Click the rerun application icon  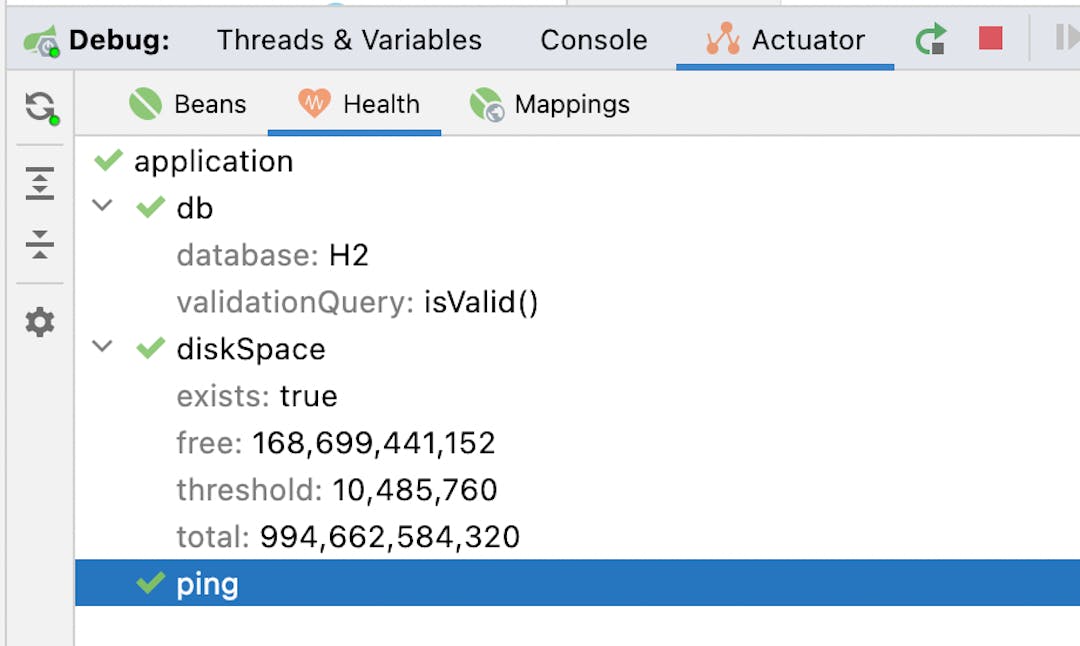pos(929,38)
